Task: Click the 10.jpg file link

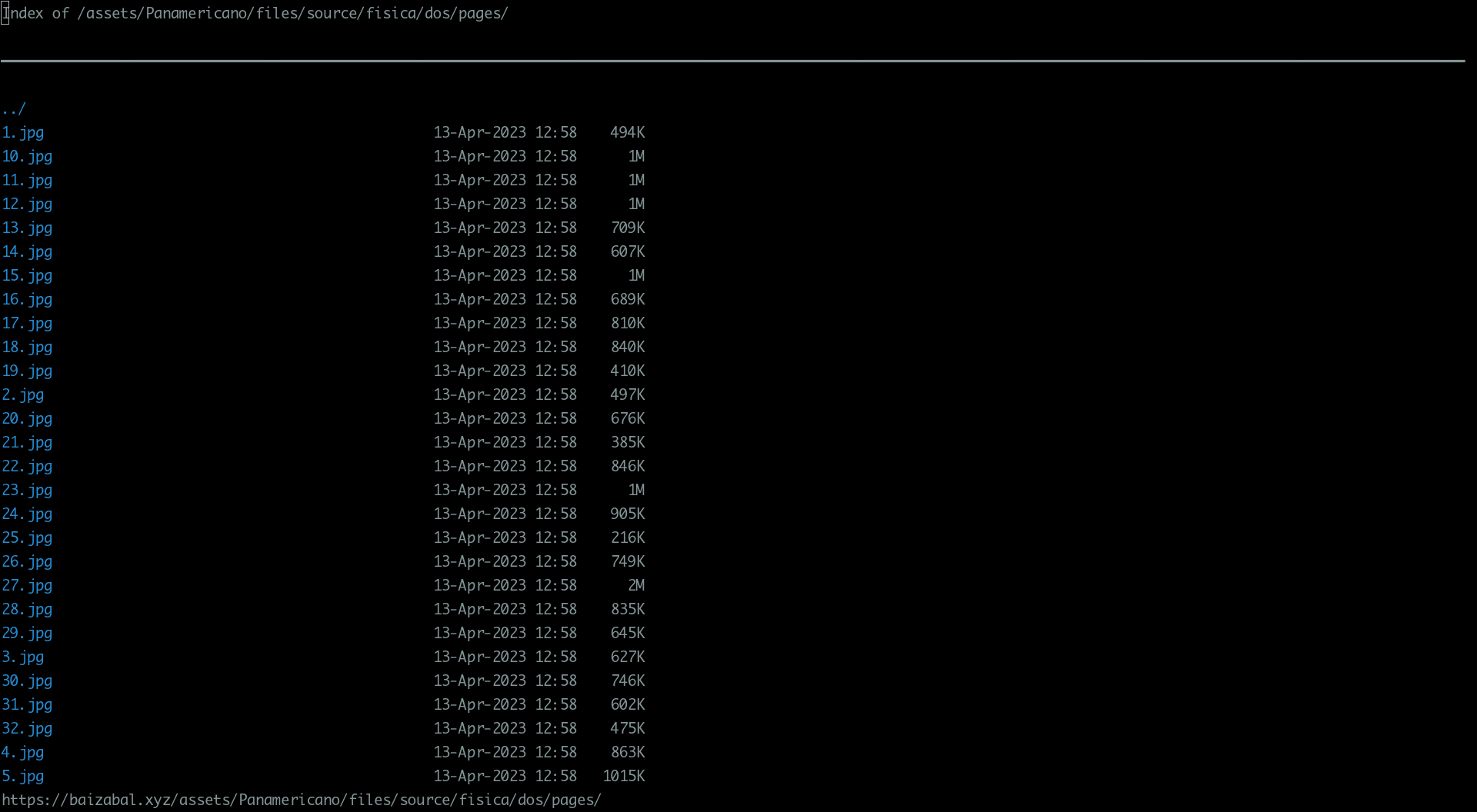Action: [x=27, y=157]
